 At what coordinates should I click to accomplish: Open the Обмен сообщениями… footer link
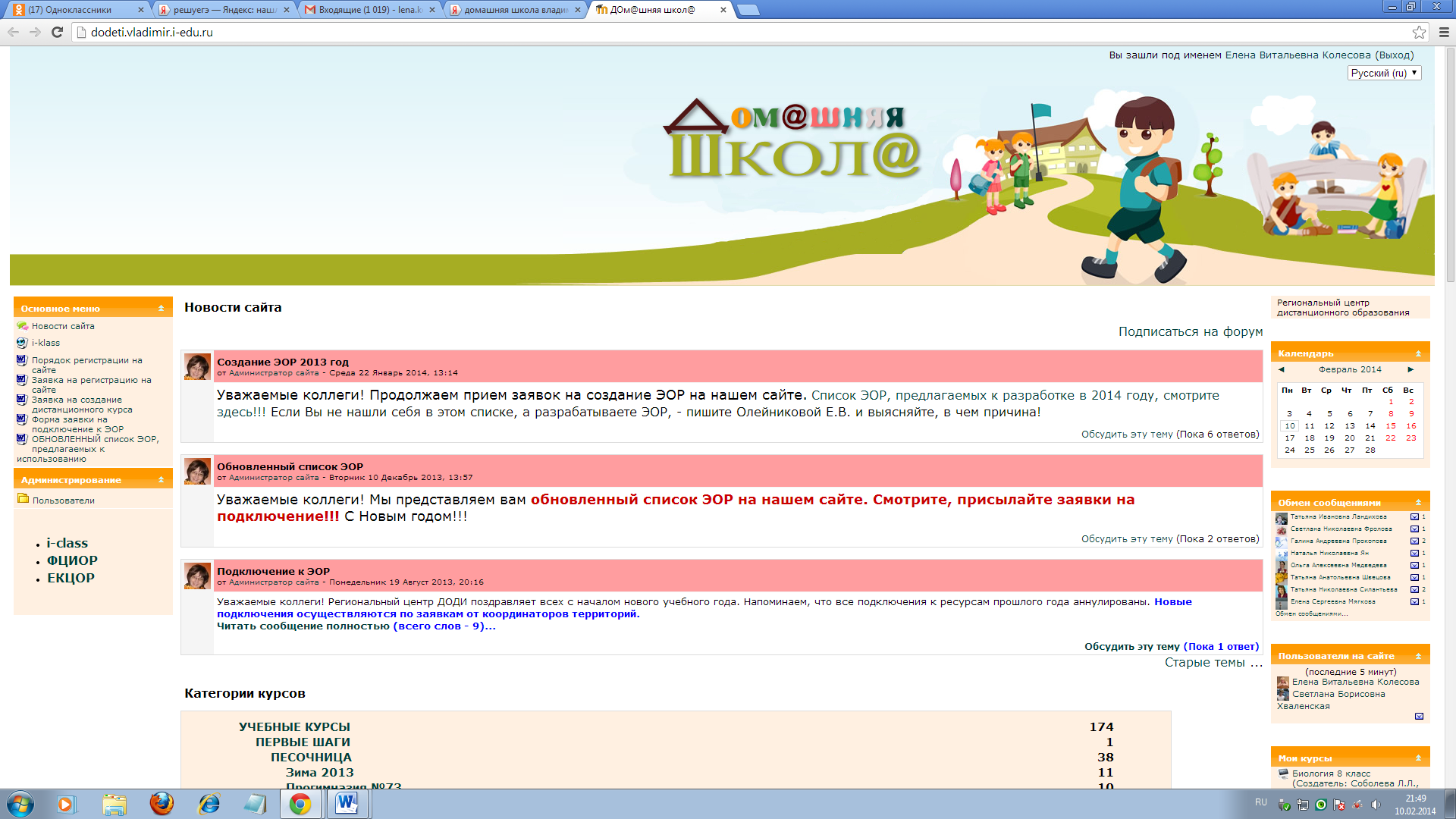tap(1312, 613)
